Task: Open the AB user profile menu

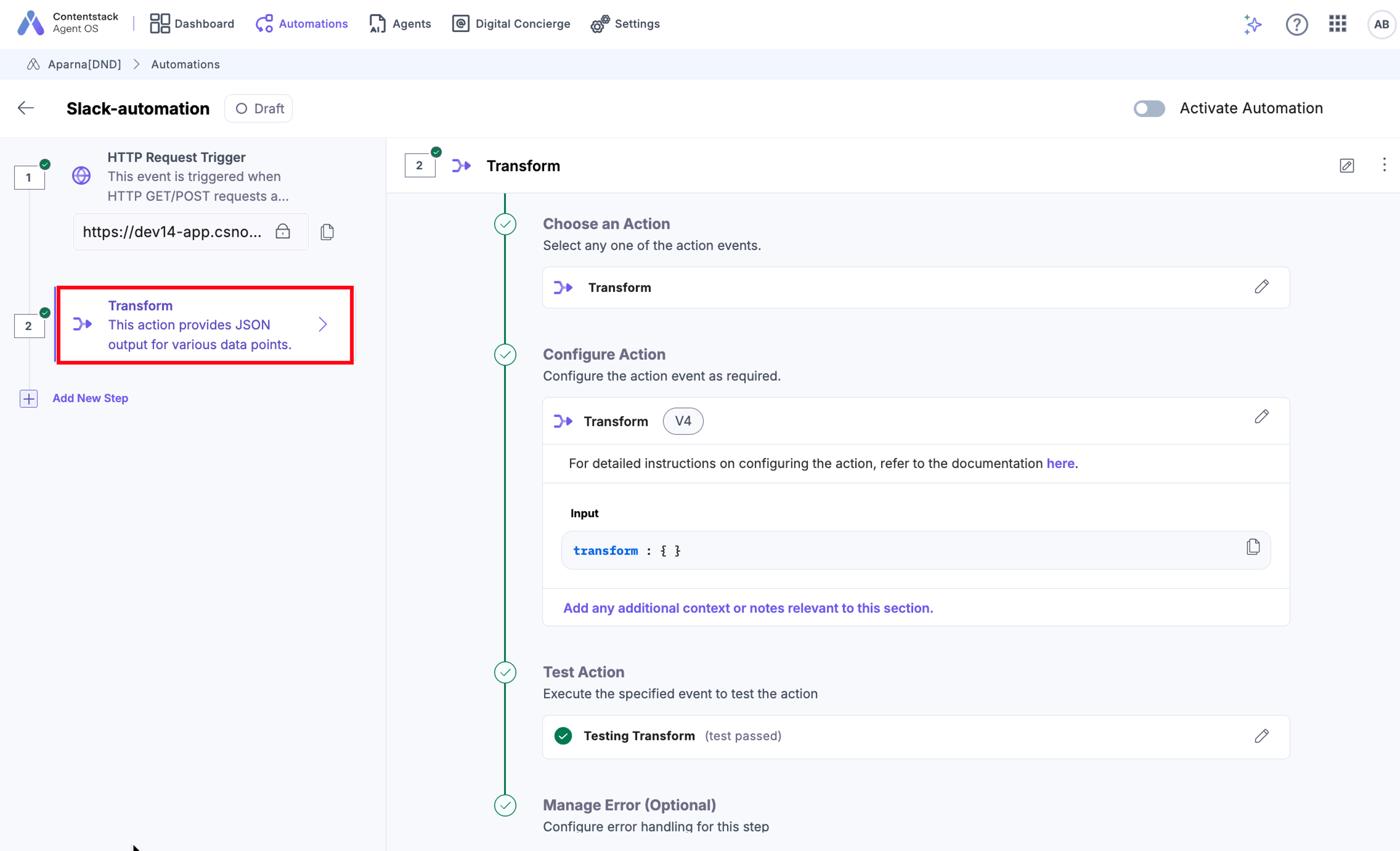Action: 1381,24
